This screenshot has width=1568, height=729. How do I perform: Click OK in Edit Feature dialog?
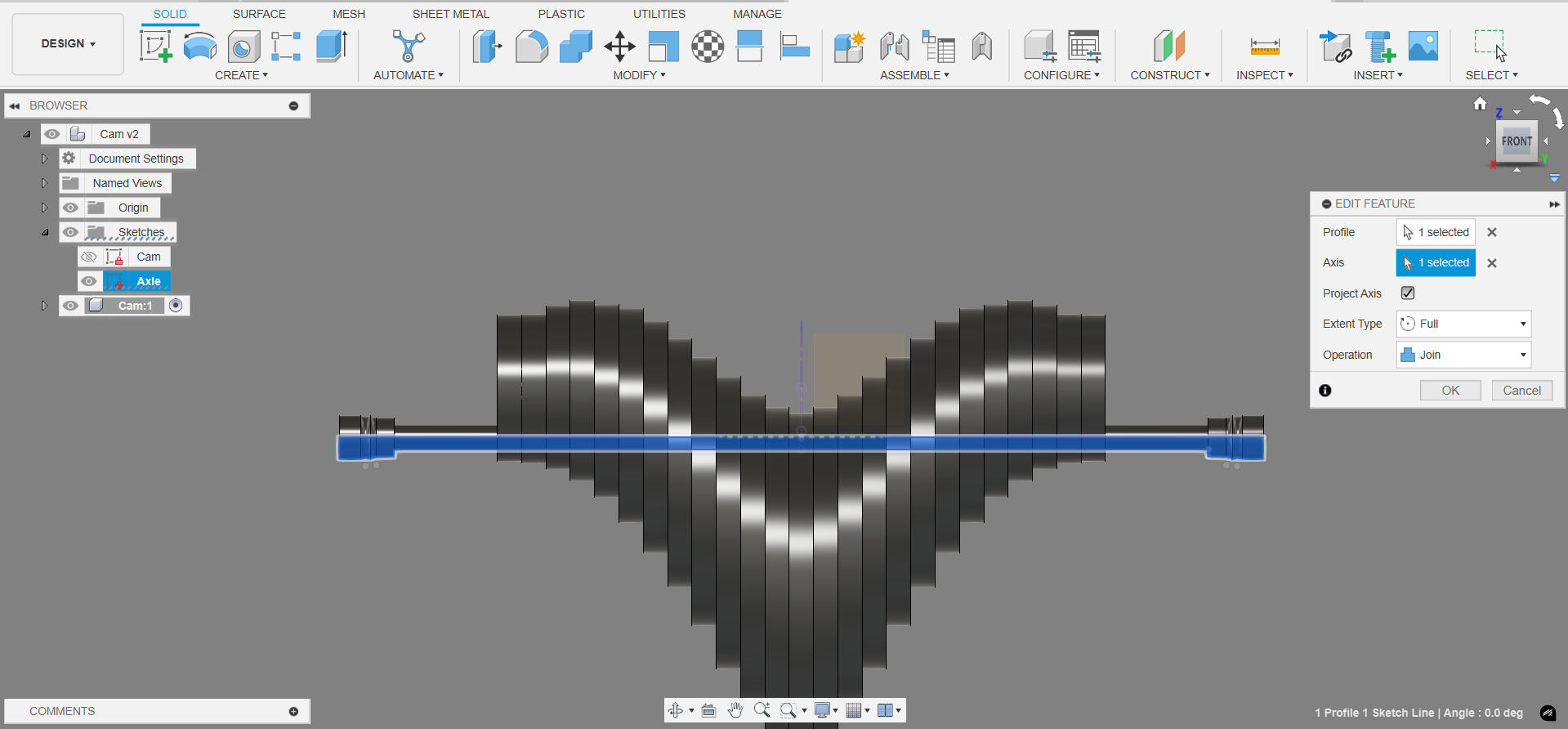pos(1450,391)
